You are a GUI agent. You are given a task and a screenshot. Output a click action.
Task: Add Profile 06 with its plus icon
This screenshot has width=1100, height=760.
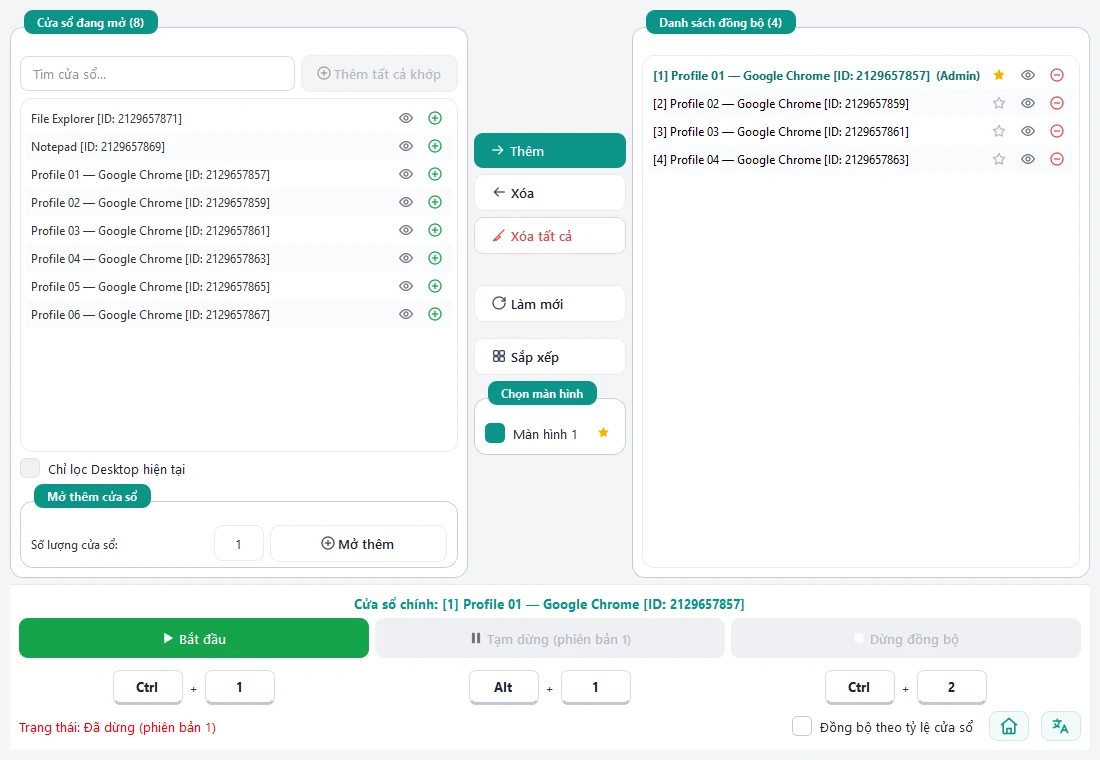(x=435, y=314)
